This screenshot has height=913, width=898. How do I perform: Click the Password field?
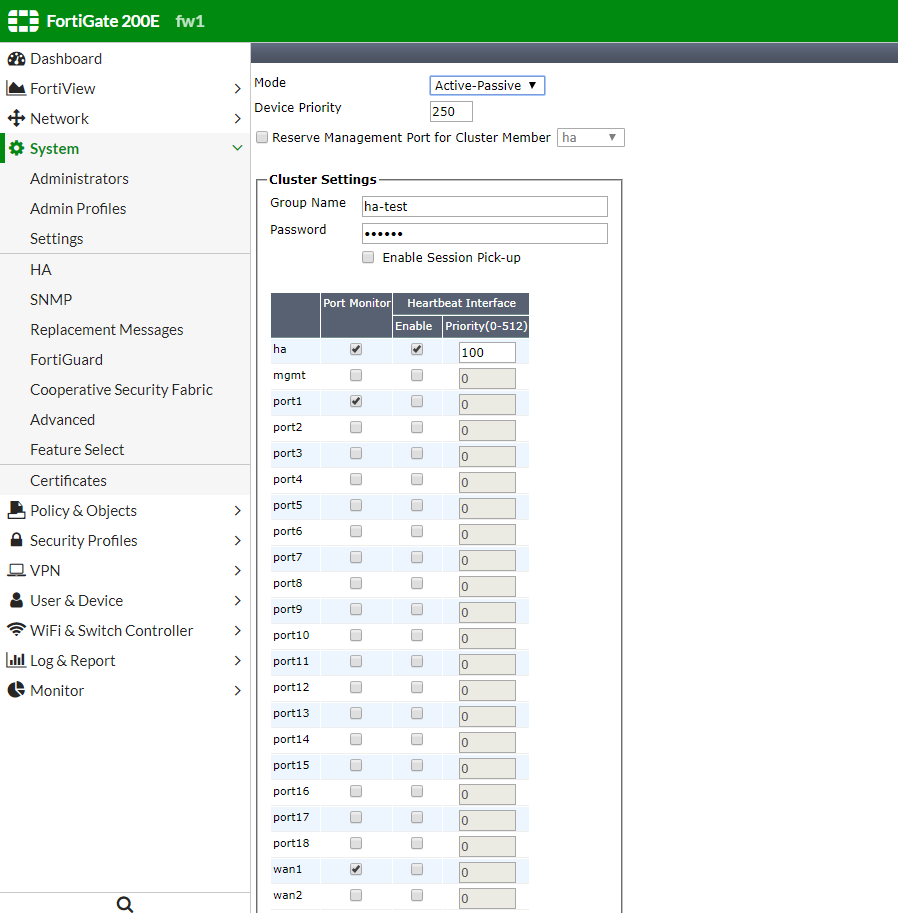tap(485, 233)
